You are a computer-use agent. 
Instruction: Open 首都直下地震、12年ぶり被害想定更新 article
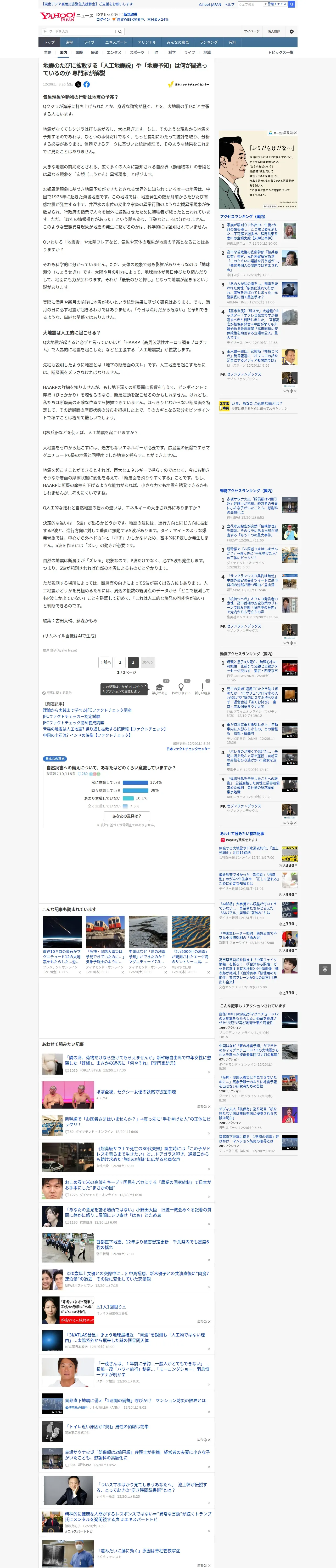click(153, 1245)
